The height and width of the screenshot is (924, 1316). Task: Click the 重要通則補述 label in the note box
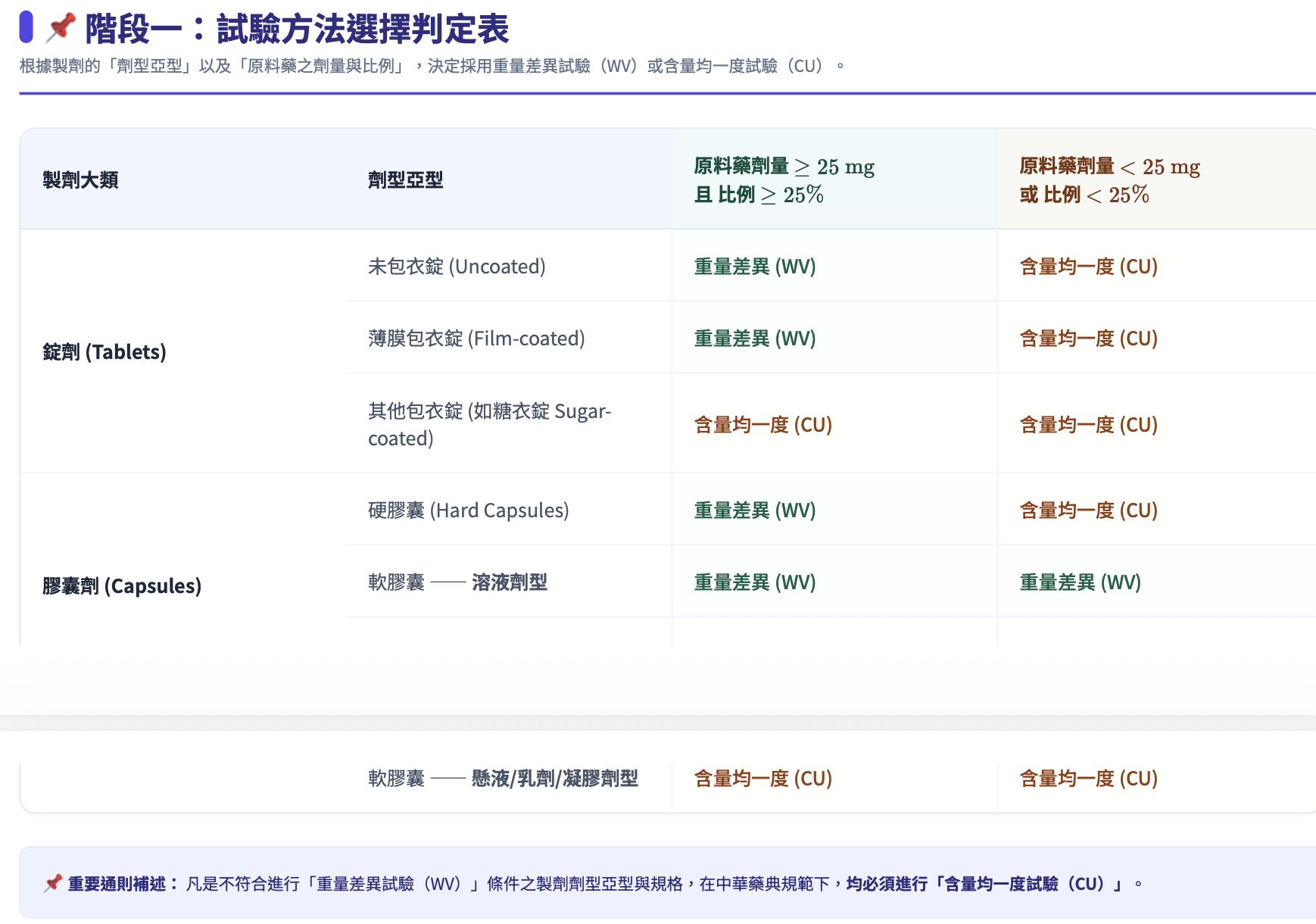pos(123,883)
